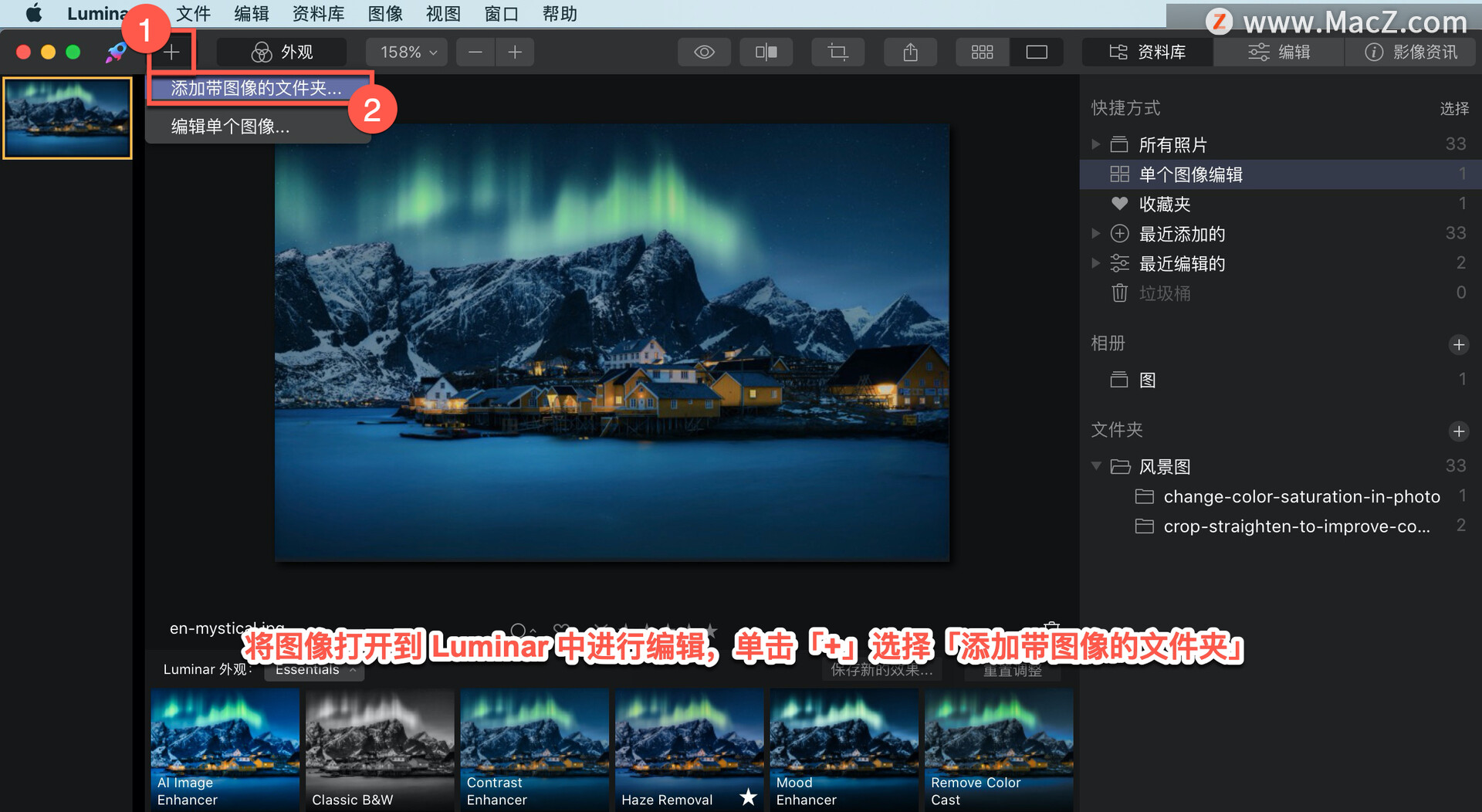
Task: Open the 视图 menu
Action: tap(442, 13)
